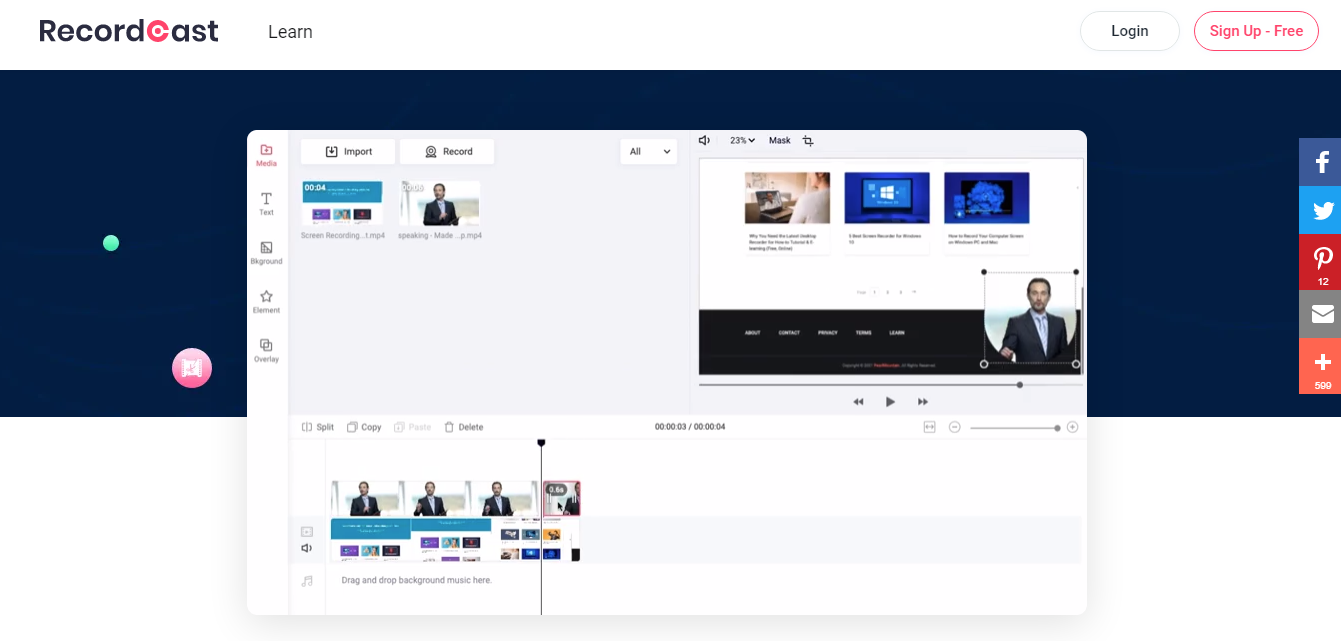Pin page on Pinterest

pos(1320,262)
